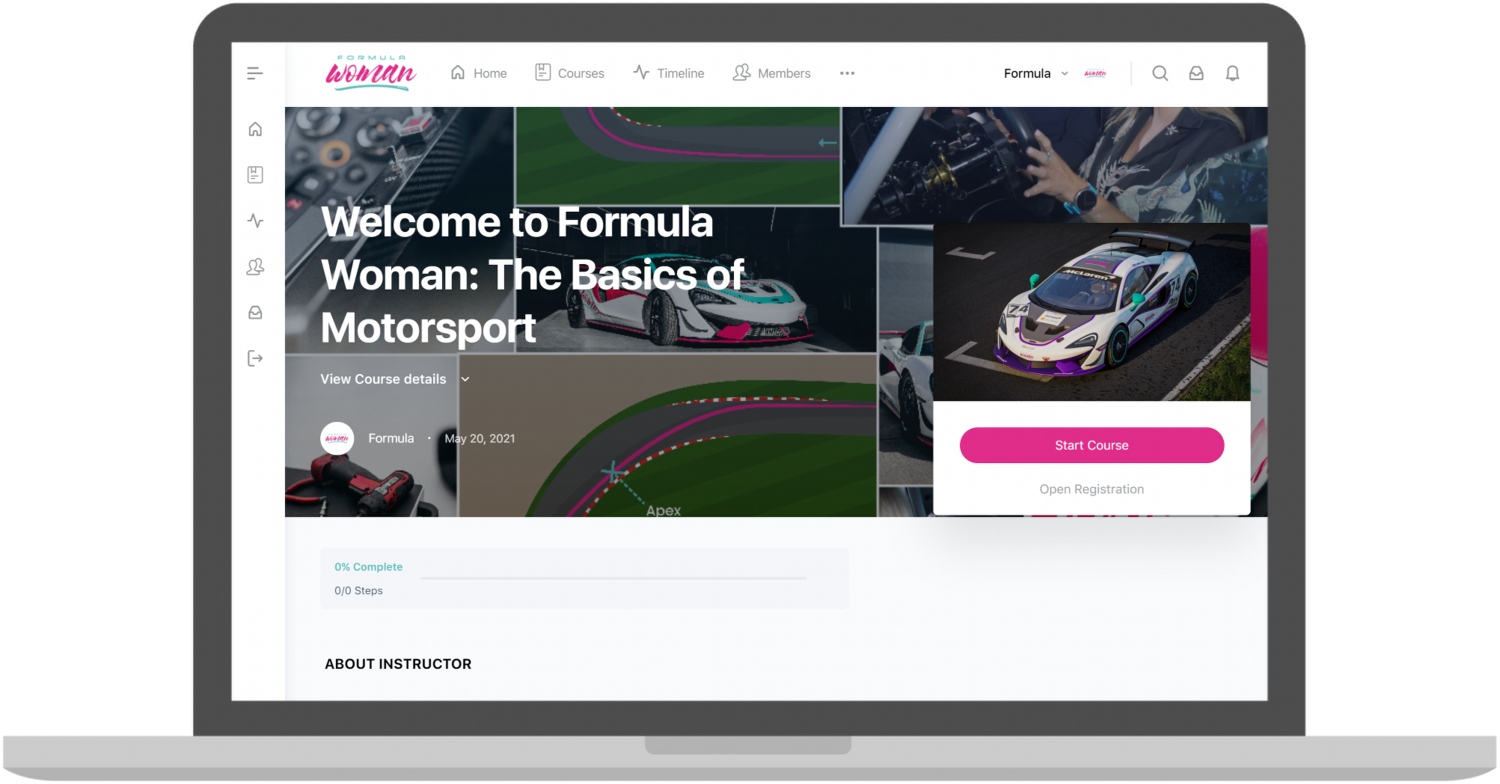Toggle the sidebar hamburger menu icon
This screenshot has height=784, width=1500.
[255, 73]
